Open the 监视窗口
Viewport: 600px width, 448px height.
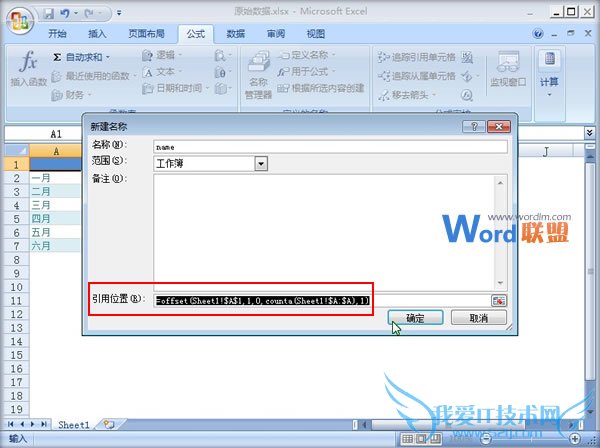pyautogui.click(x=508, y=70)
